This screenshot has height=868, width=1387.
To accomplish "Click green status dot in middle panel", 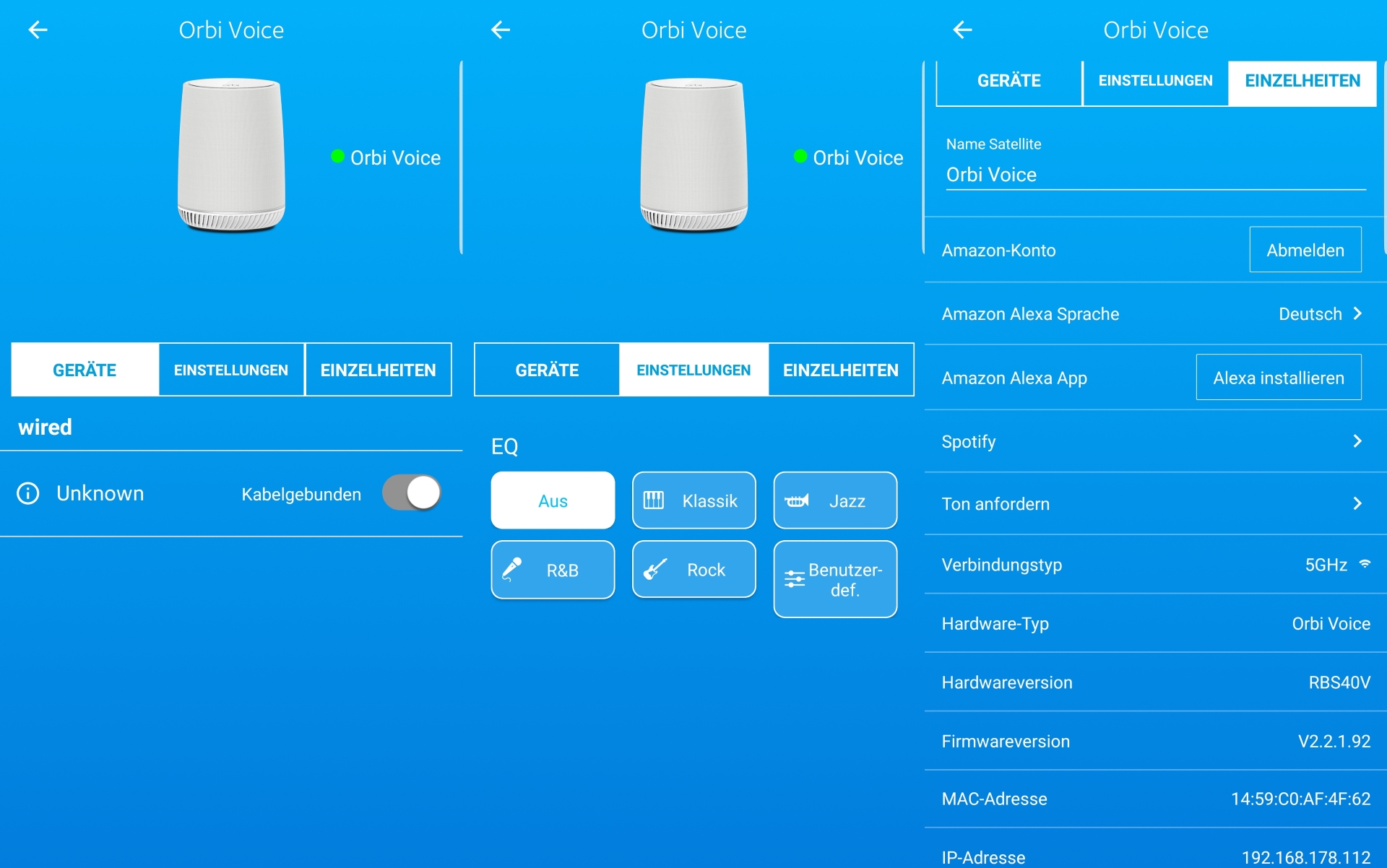I will pos(800,156).
